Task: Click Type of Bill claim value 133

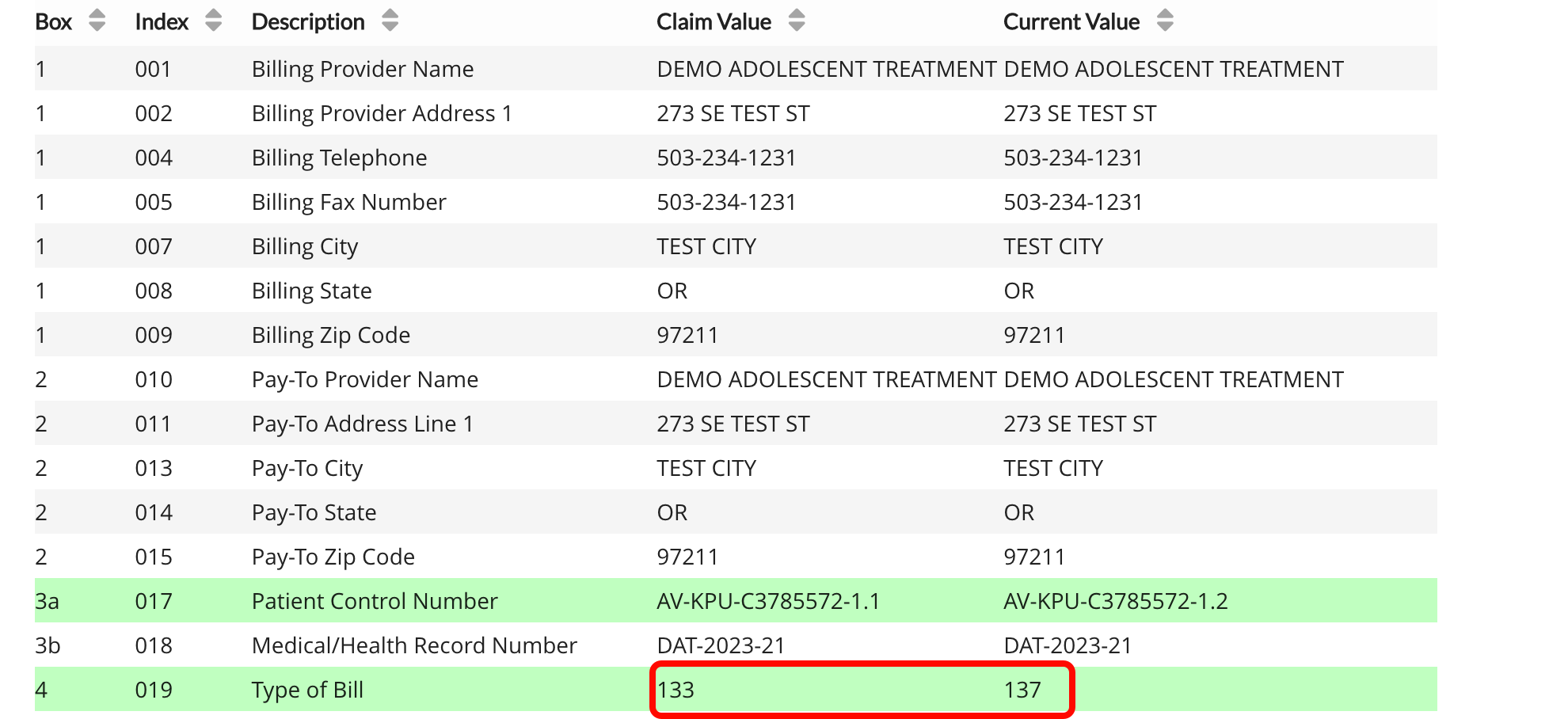Action: tap(676, 690)
